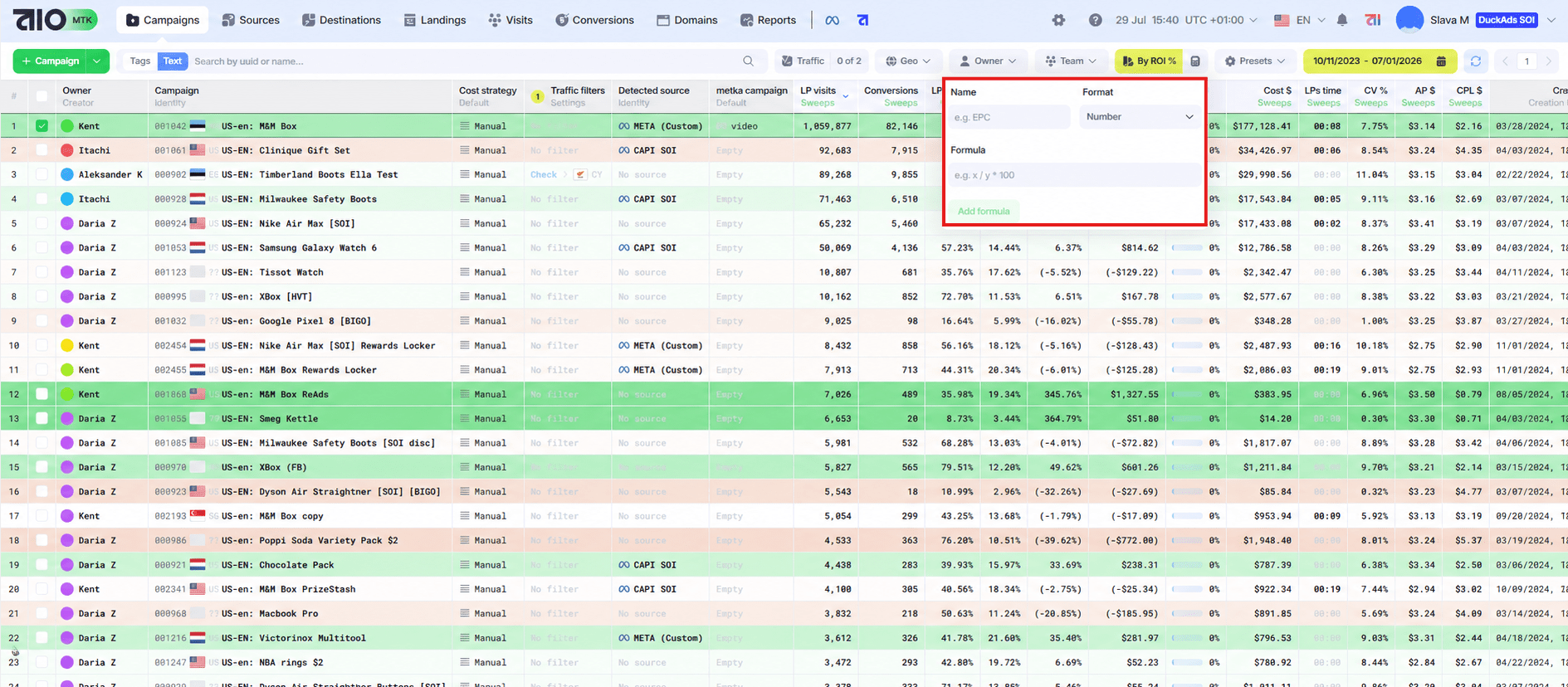
Task: Click the Timberland row traffic filter flag icon
Action: click(580, 174)
